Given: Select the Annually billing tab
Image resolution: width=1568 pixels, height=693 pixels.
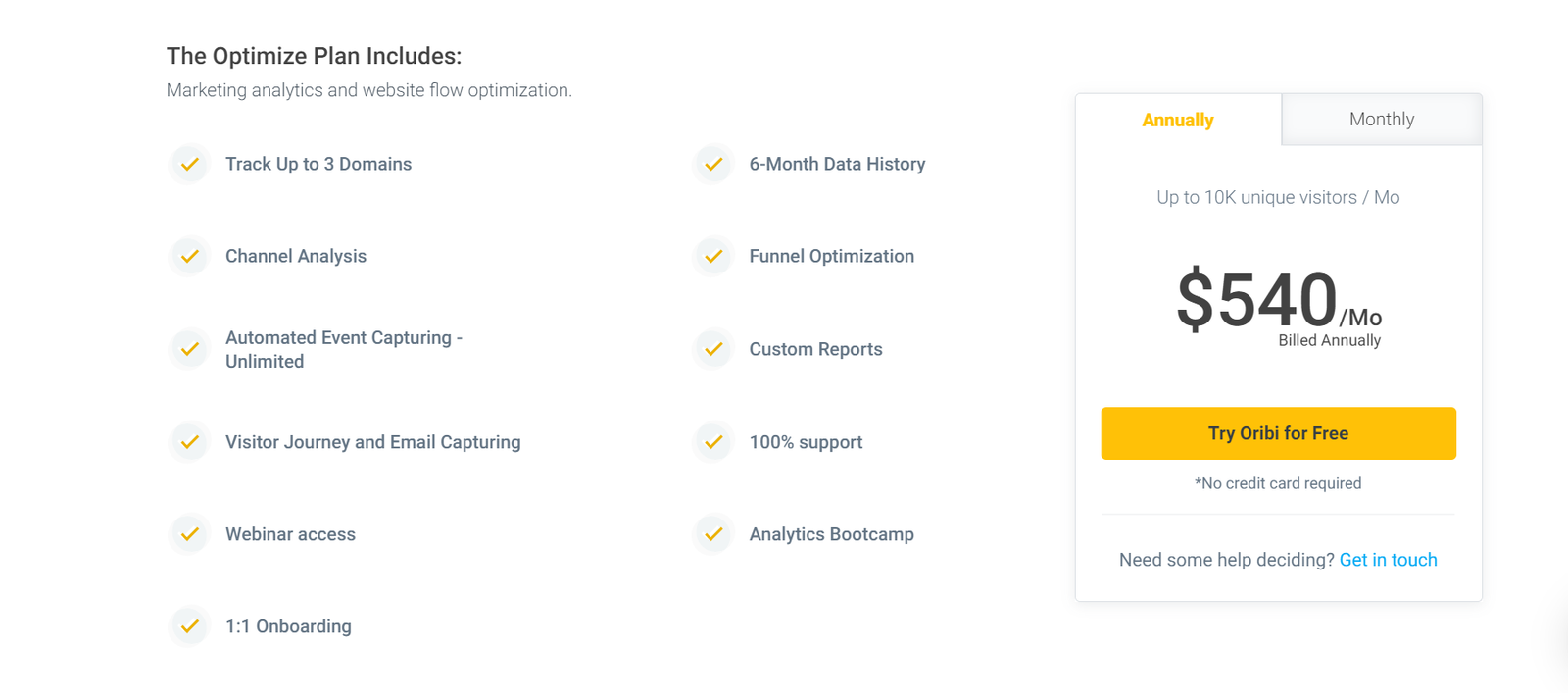Looking at the screenshot, I should [1177, 119].
